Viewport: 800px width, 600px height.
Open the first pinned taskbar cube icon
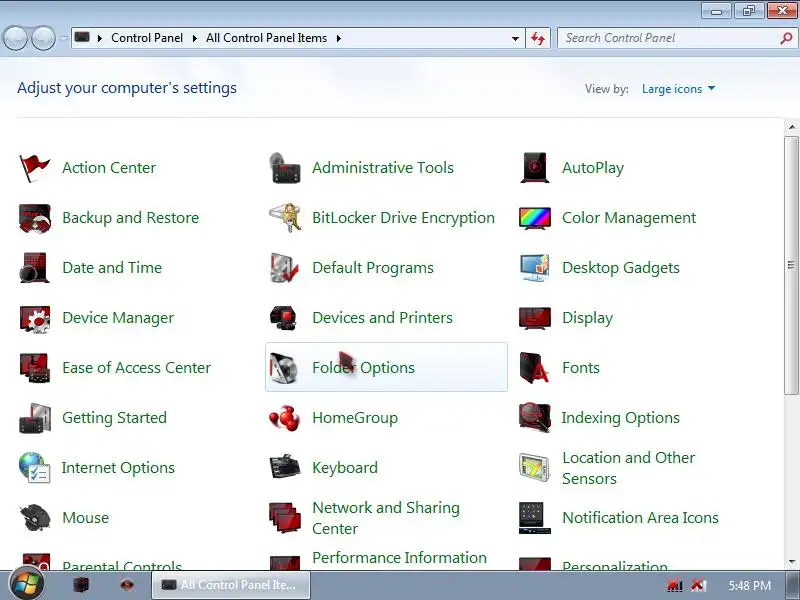click(82, 585)
